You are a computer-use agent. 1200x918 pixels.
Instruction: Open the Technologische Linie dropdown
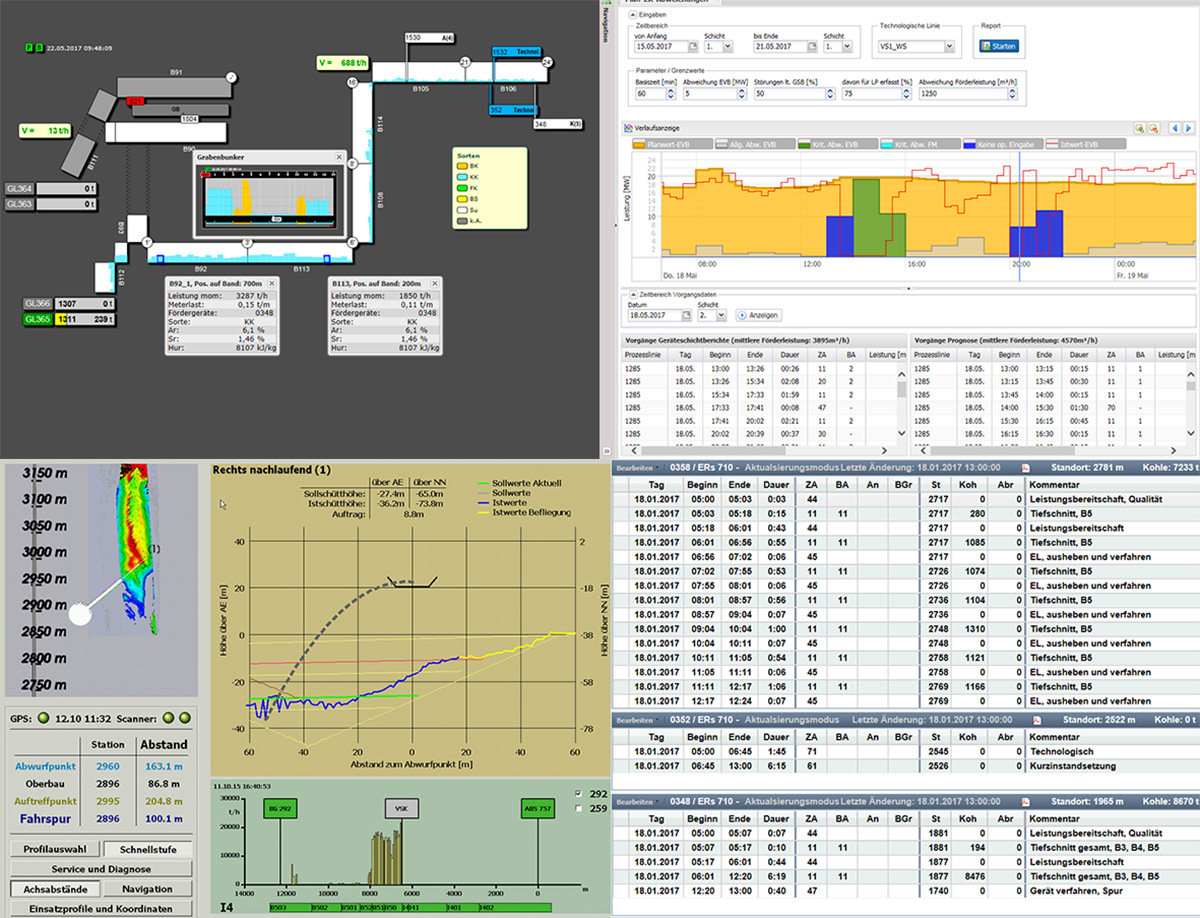tap(948, 46)
